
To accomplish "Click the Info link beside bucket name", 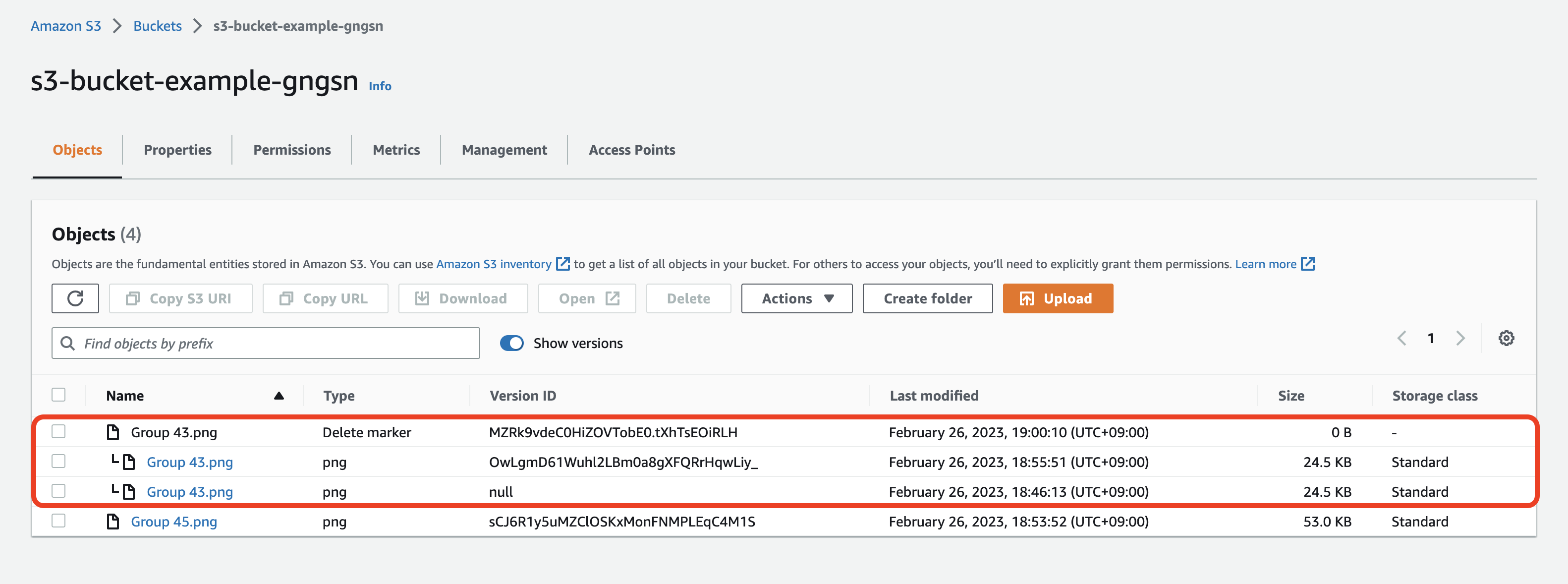I will tap(380, 86).
